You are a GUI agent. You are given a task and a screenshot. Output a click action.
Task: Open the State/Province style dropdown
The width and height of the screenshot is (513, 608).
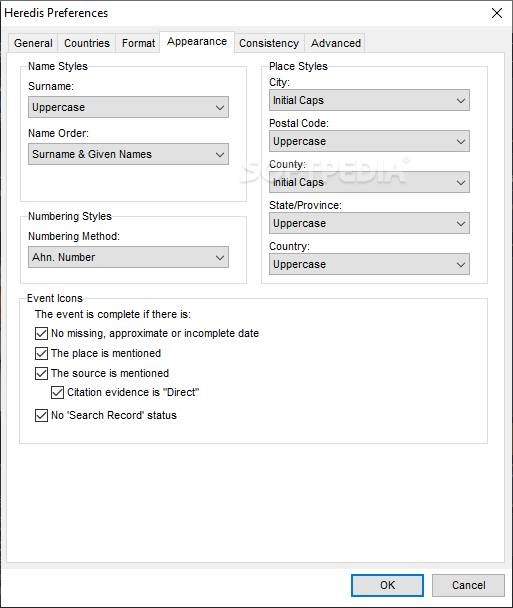pos(369,223)
